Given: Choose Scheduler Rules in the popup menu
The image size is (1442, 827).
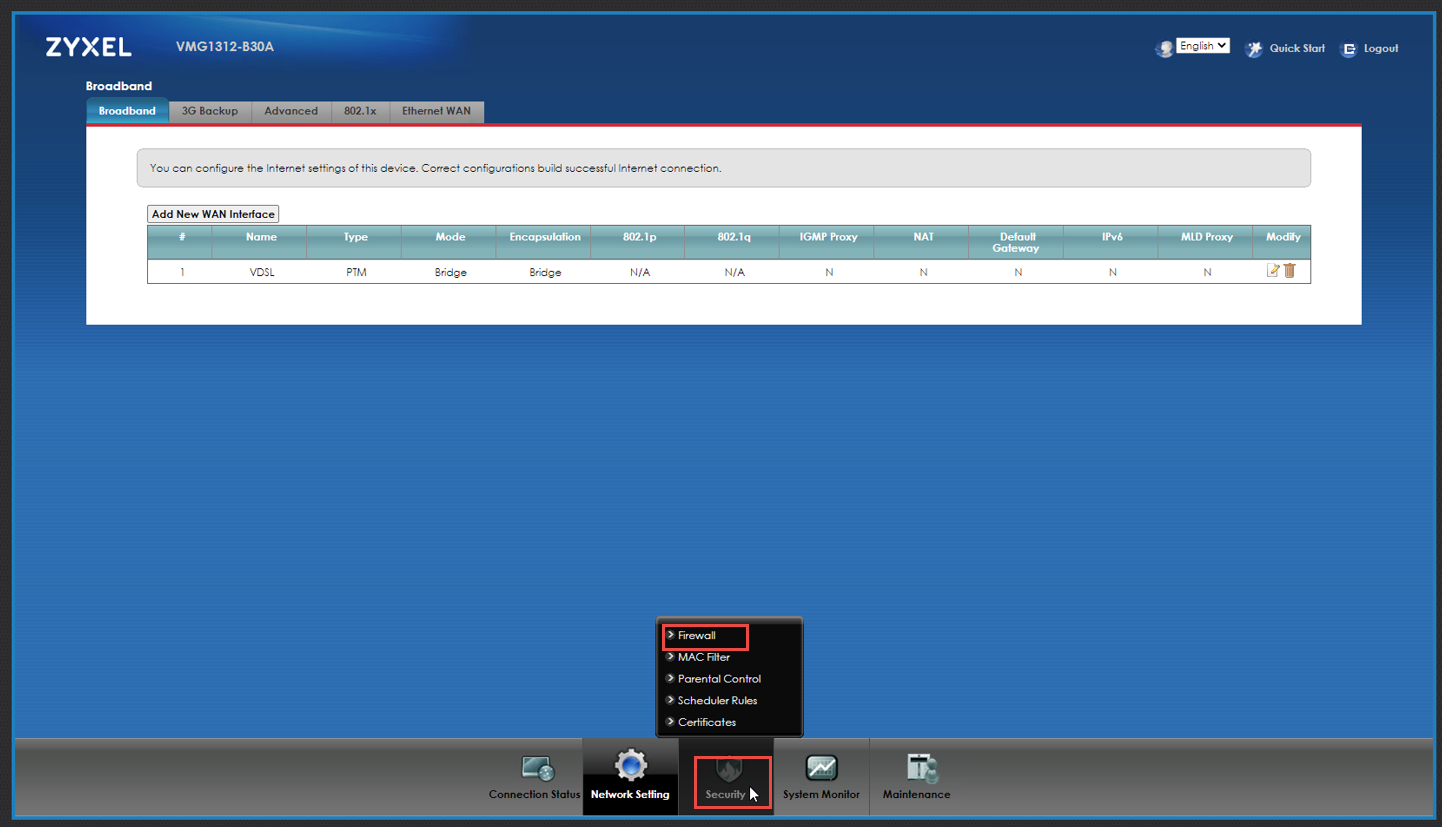Looking at the screenshot, I should pos(717,700).
